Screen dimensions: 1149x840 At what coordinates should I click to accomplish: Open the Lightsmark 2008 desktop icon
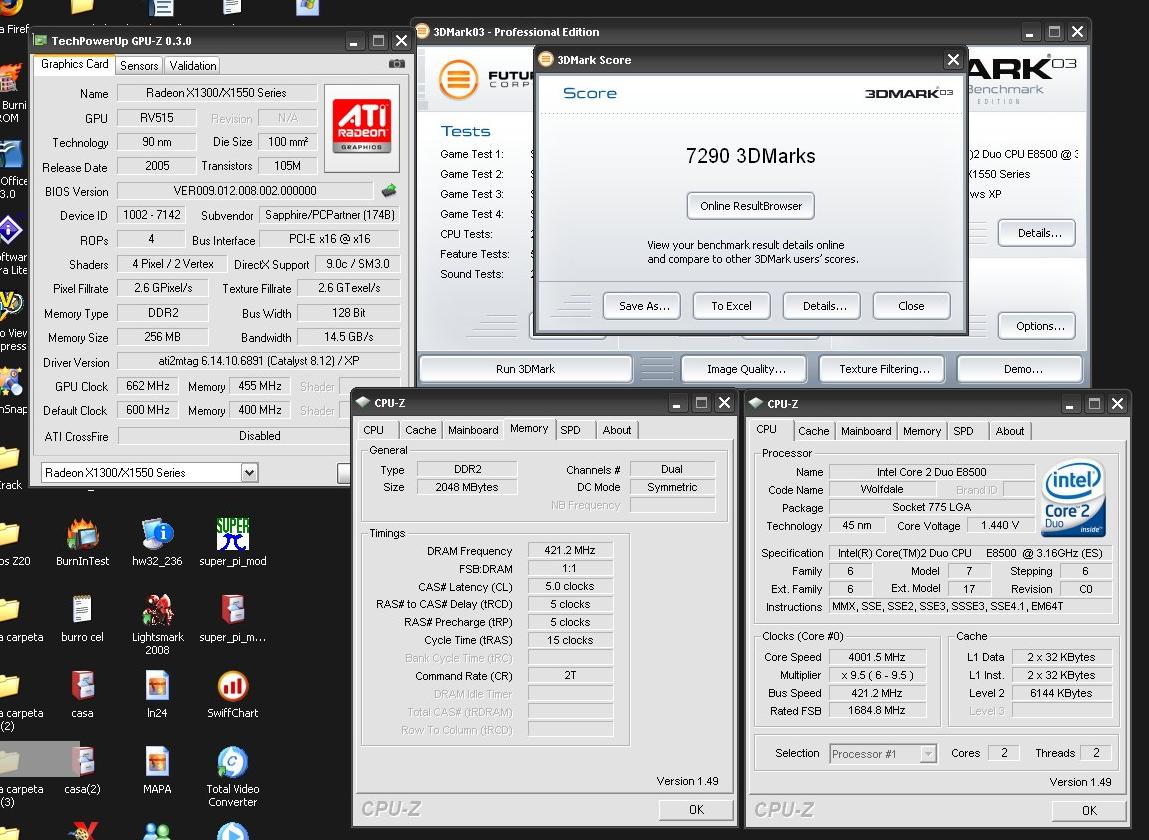point(158,610)
